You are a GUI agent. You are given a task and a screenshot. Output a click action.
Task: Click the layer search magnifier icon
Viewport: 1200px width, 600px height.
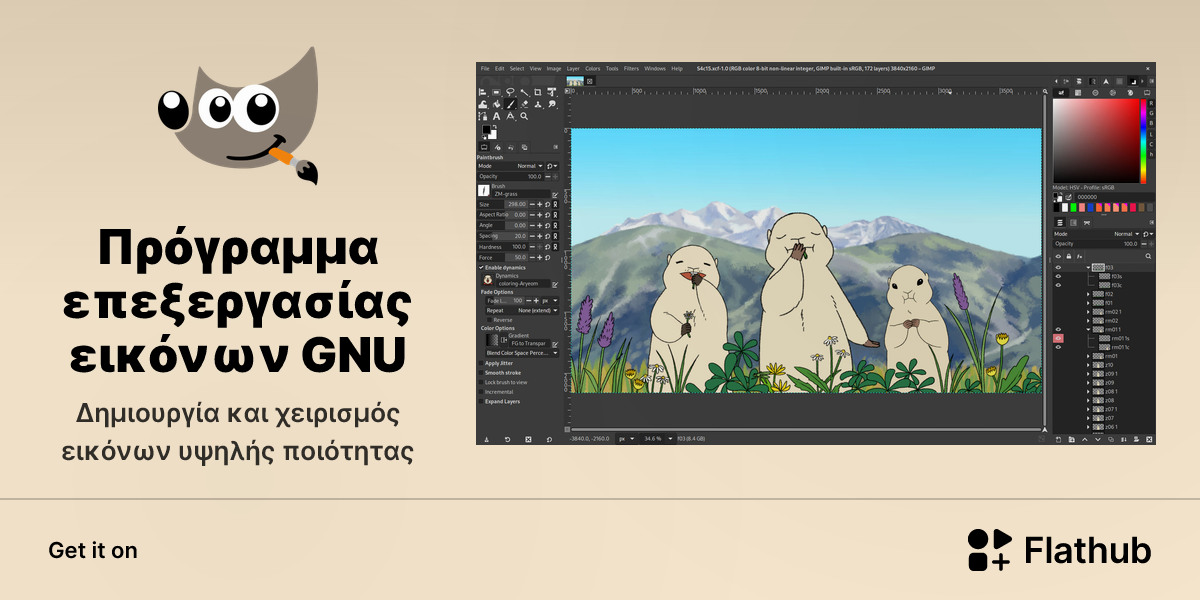point(1148,256)
